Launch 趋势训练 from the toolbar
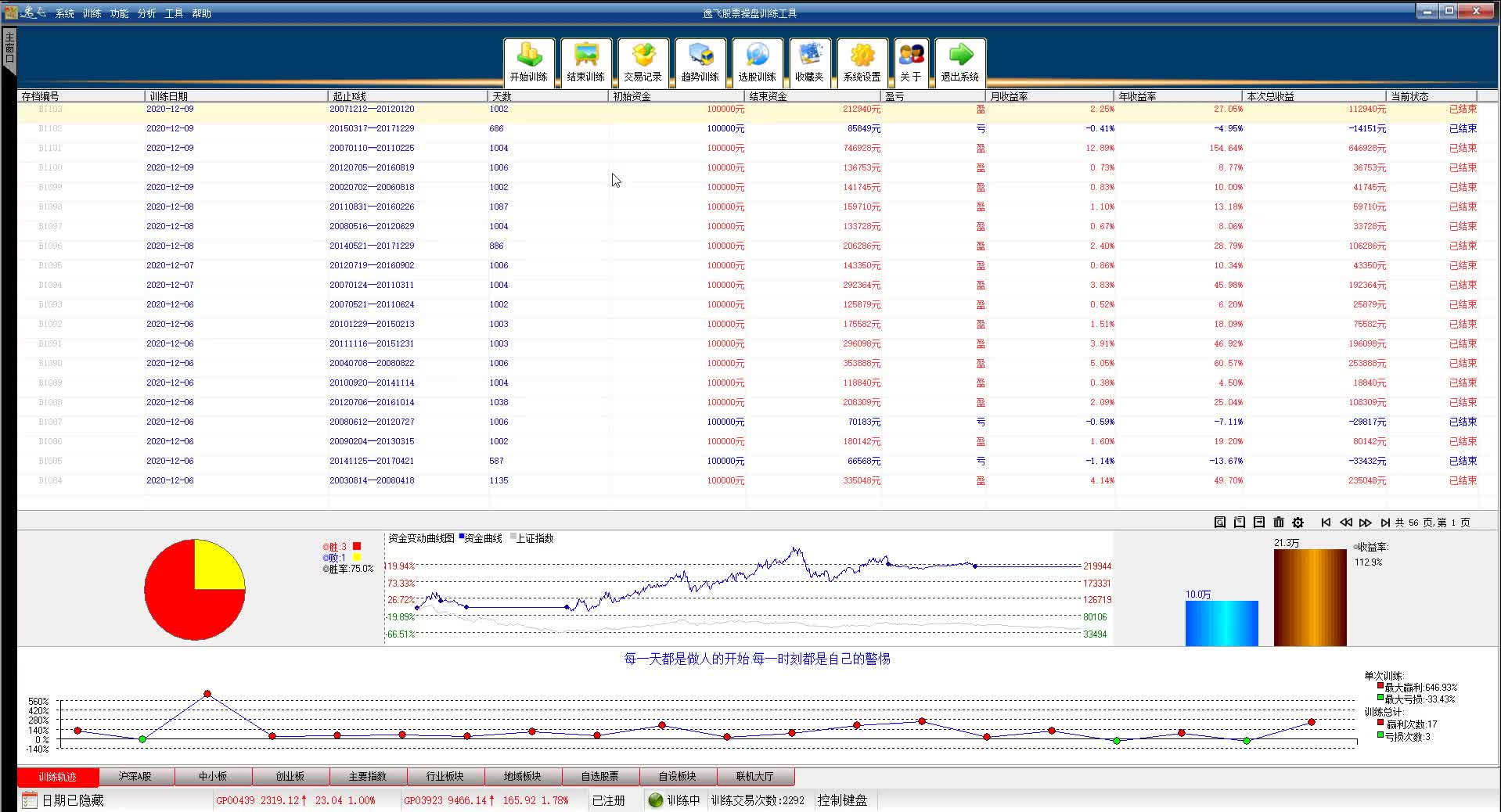 click(700, 62)
